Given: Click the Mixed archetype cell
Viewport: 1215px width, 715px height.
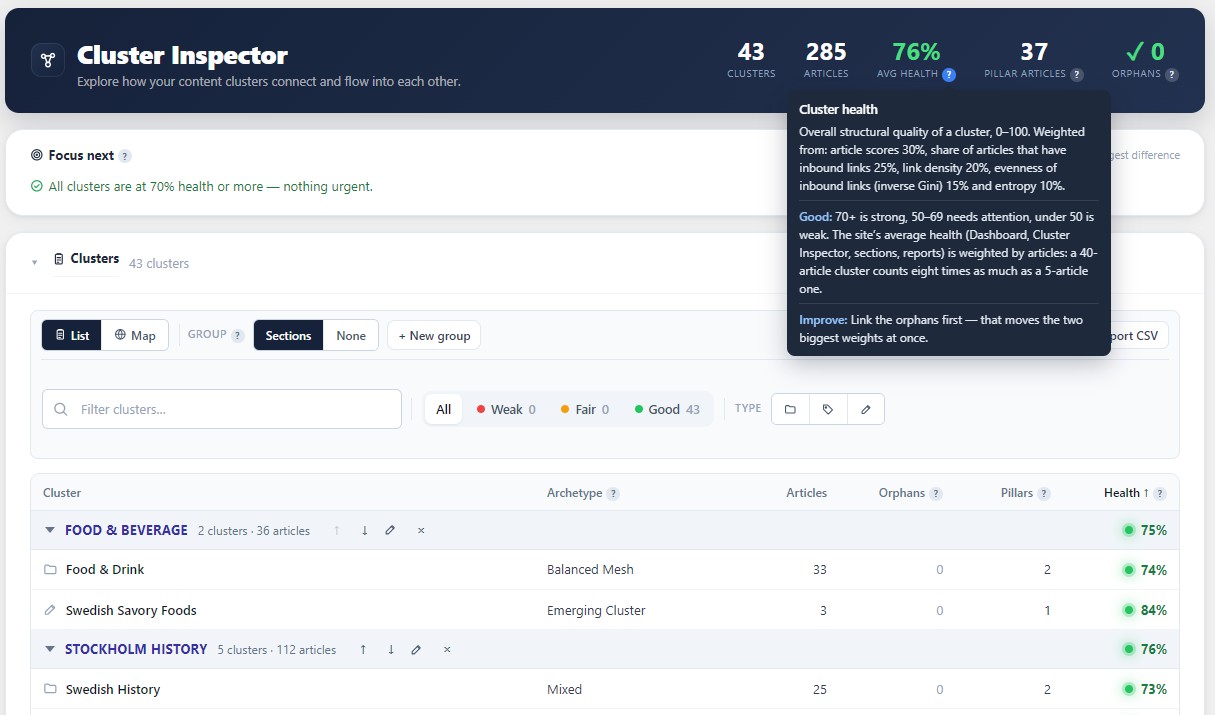Looking at the screenshot, I should [564, 689].
